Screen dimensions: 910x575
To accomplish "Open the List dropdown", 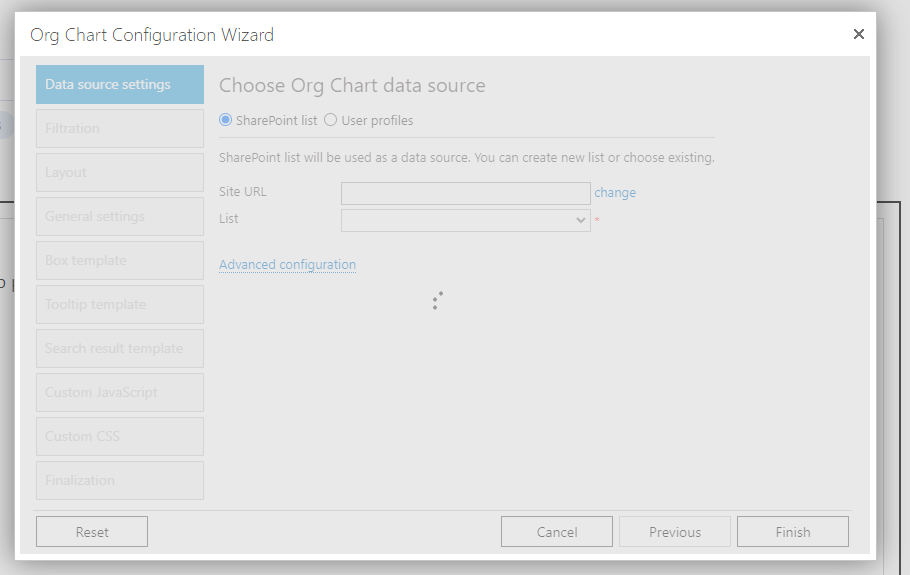I will pos(465,220).
